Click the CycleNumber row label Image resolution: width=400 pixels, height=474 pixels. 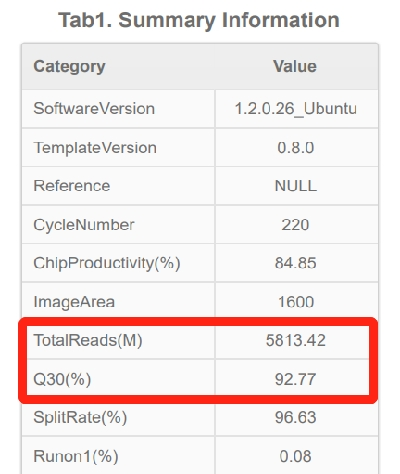(x=84, y=225)
